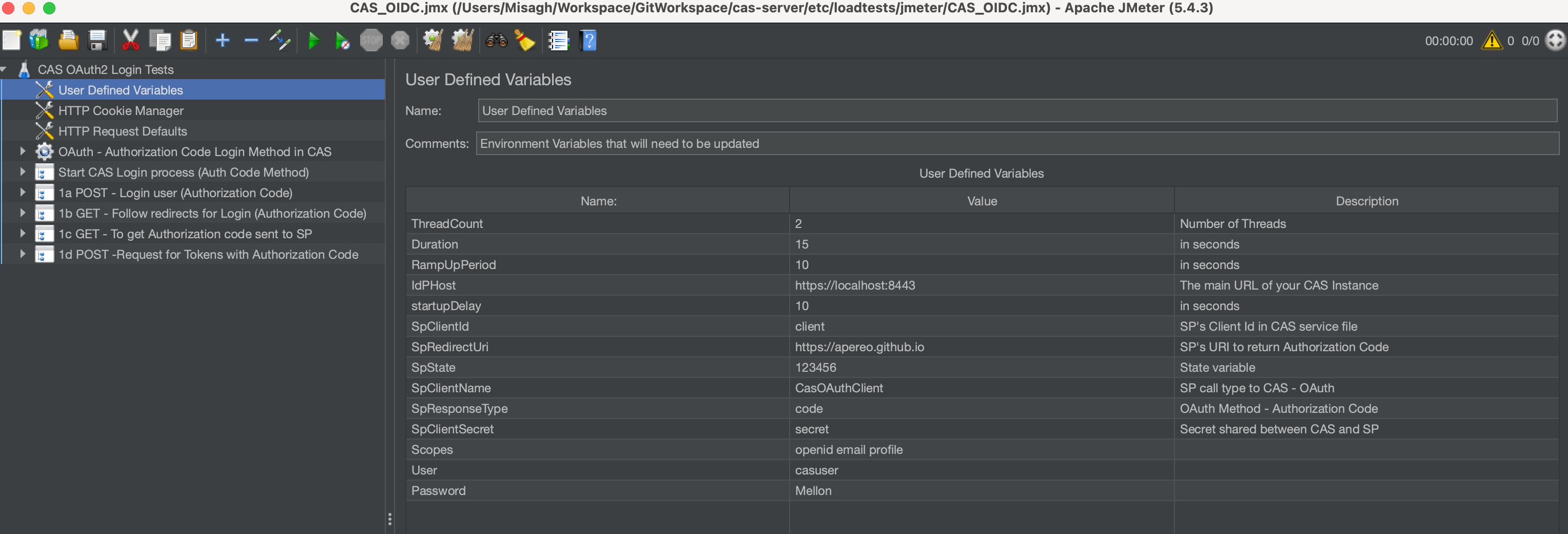
Task: Start test without pauses using crossed-timer play icon
Action: (x=342, y=40)
